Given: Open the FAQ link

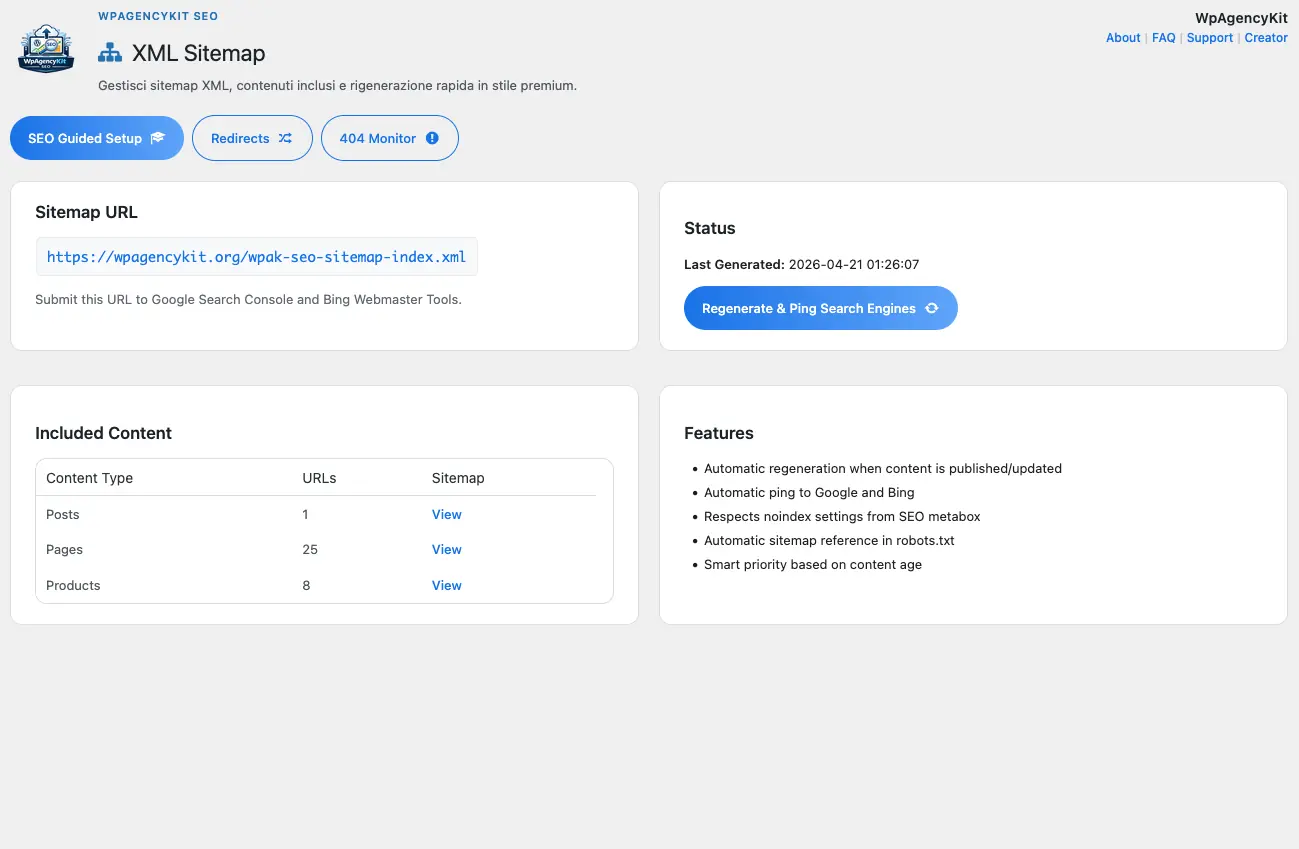Looking at the screenshot, I should (x=1164, y=38).
